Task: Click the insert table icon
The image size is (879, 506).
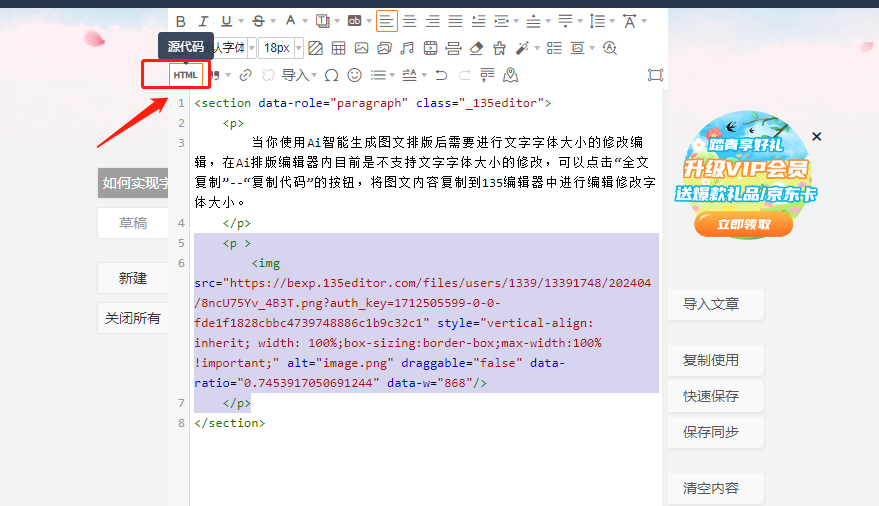Action: (338, 48)
